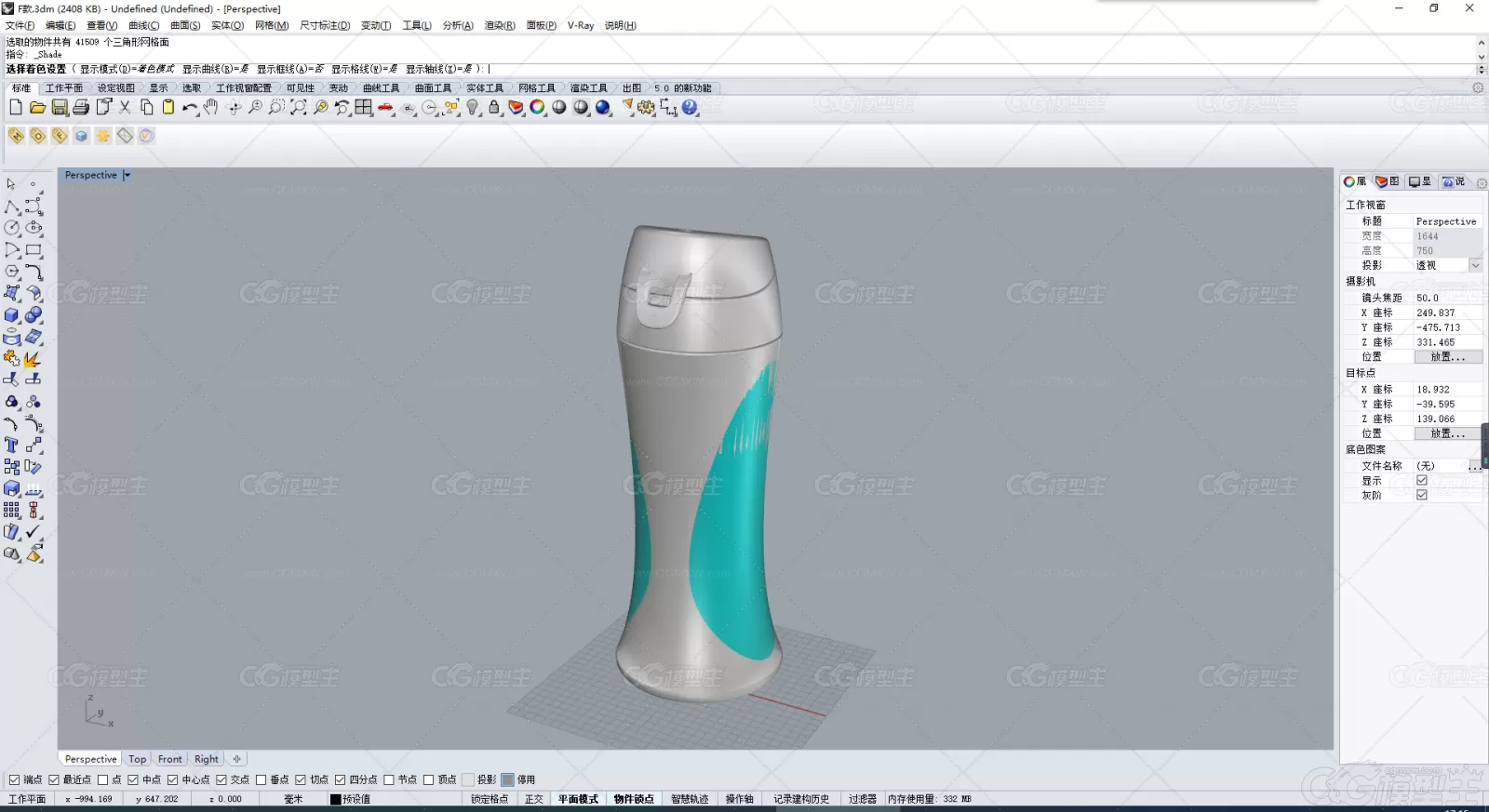The width and height of the screenshot is (1489, 812).
Task: Click the 标题 field showing Perspective
Action: (1448, 221)
